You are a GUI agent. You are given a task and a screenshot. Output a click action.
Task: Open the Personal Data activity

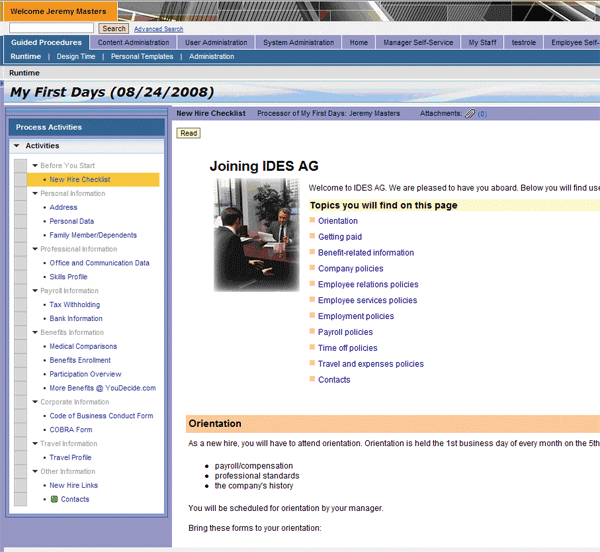[72, 221]
